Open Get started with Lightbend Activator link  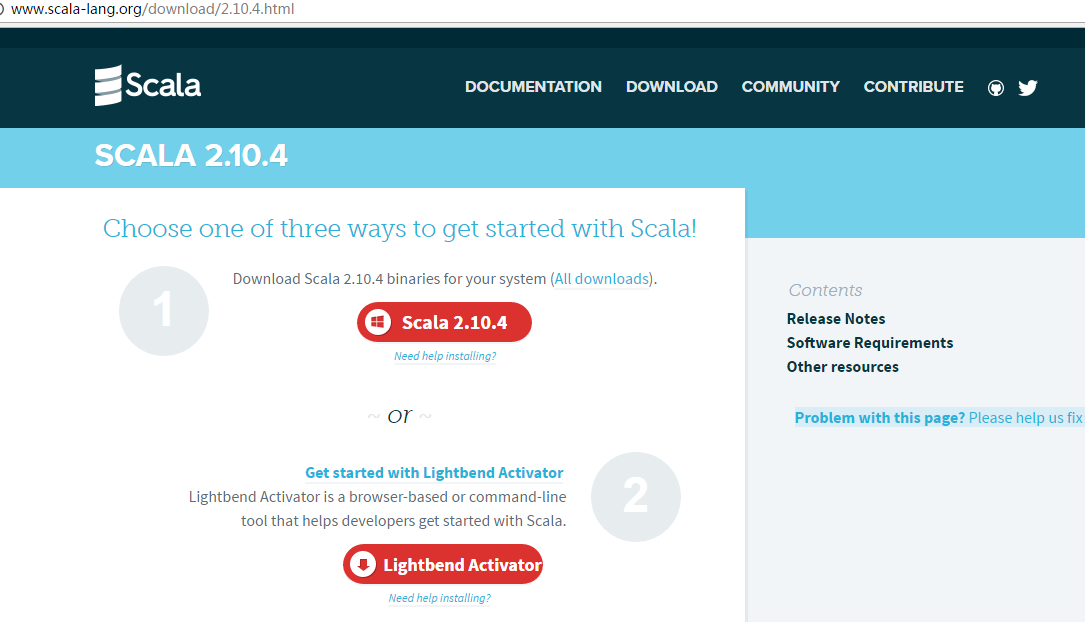[434, 473]
